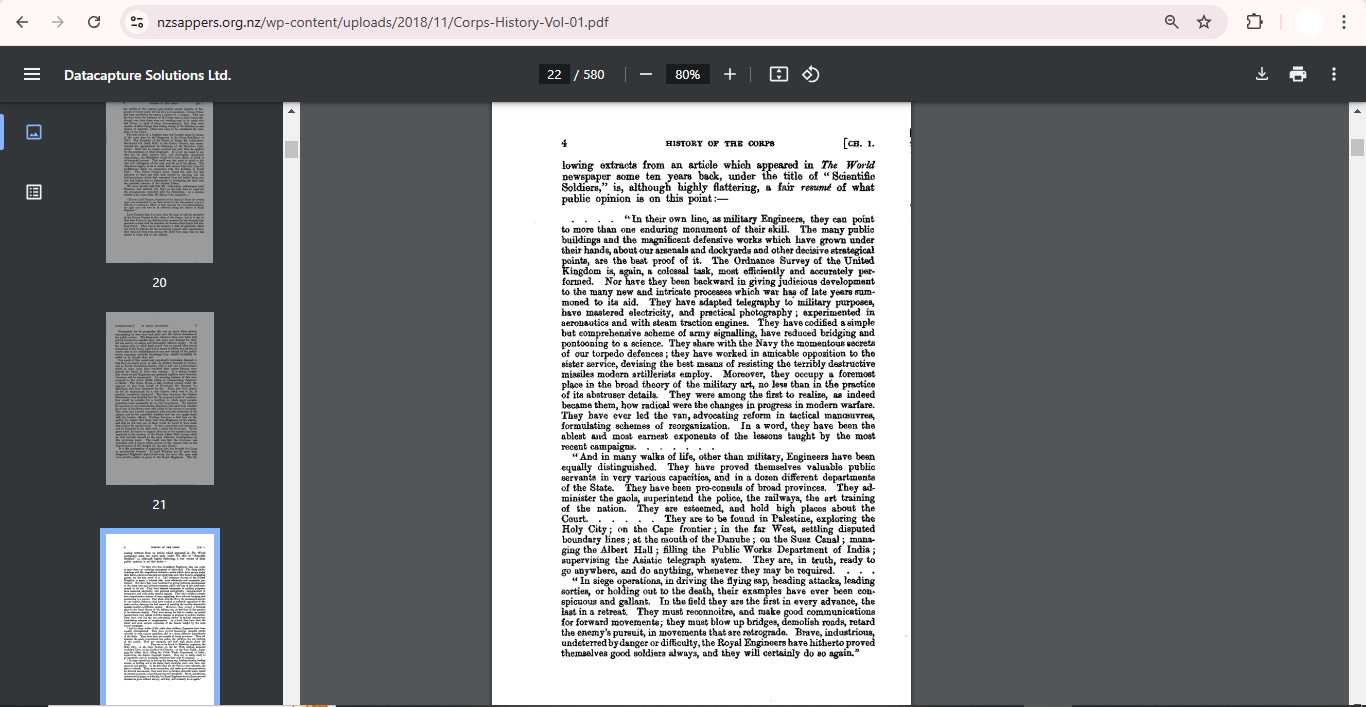Zoom out with the minus button
Viewport: 1366px width, 707px height.
[x=646, y=75]
